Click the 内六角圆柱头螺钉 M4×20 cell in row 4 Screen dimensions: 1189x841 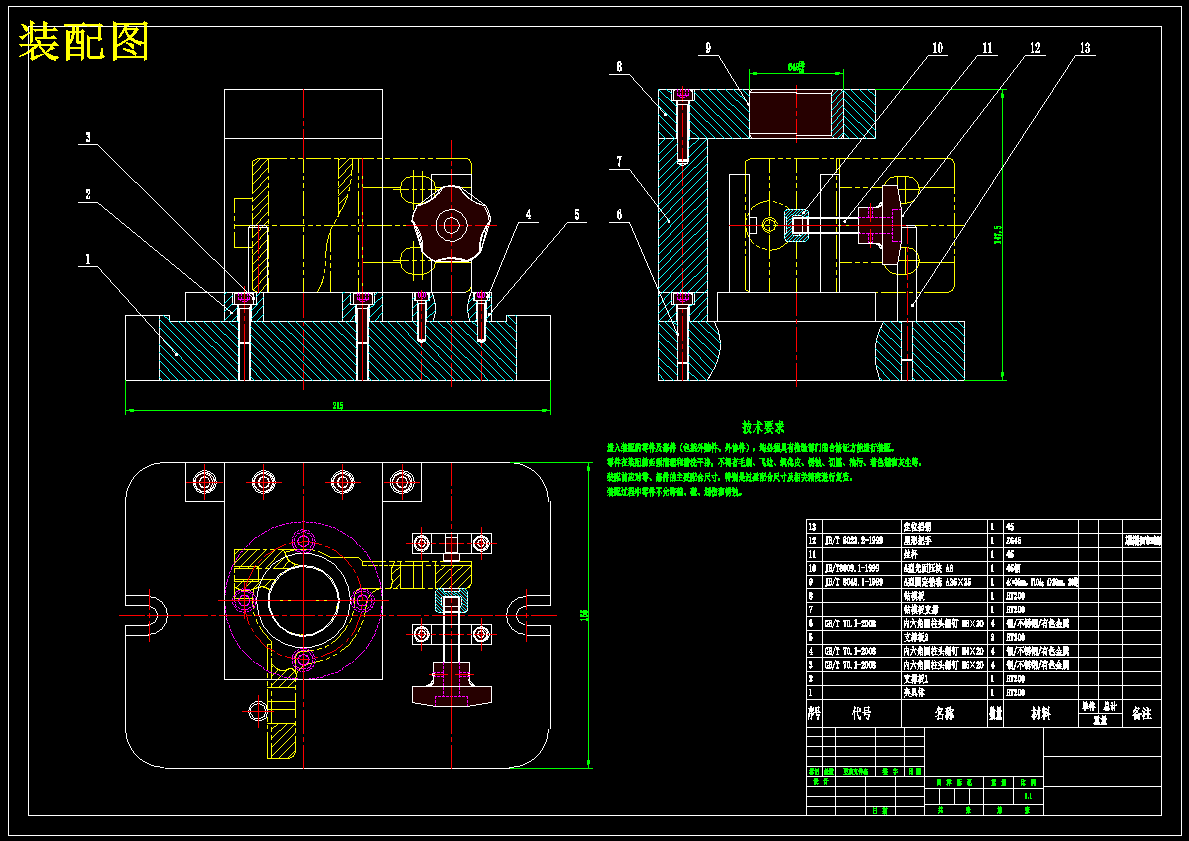(x=943, y=651)
